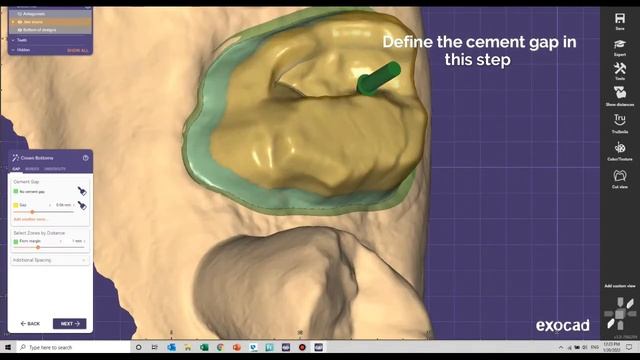This screenshot has height=360, width=640.
Task: Open Cortana circle in taskbar
Action: click(x=138, y=347)
